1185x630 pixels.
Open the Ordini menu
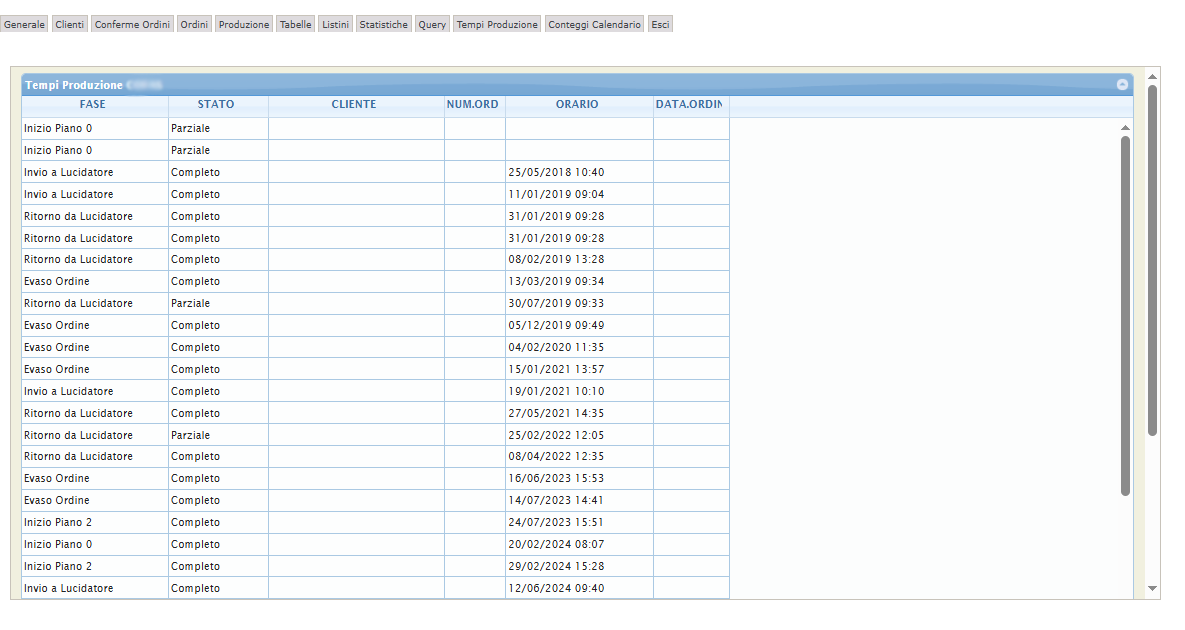[194, 24]
